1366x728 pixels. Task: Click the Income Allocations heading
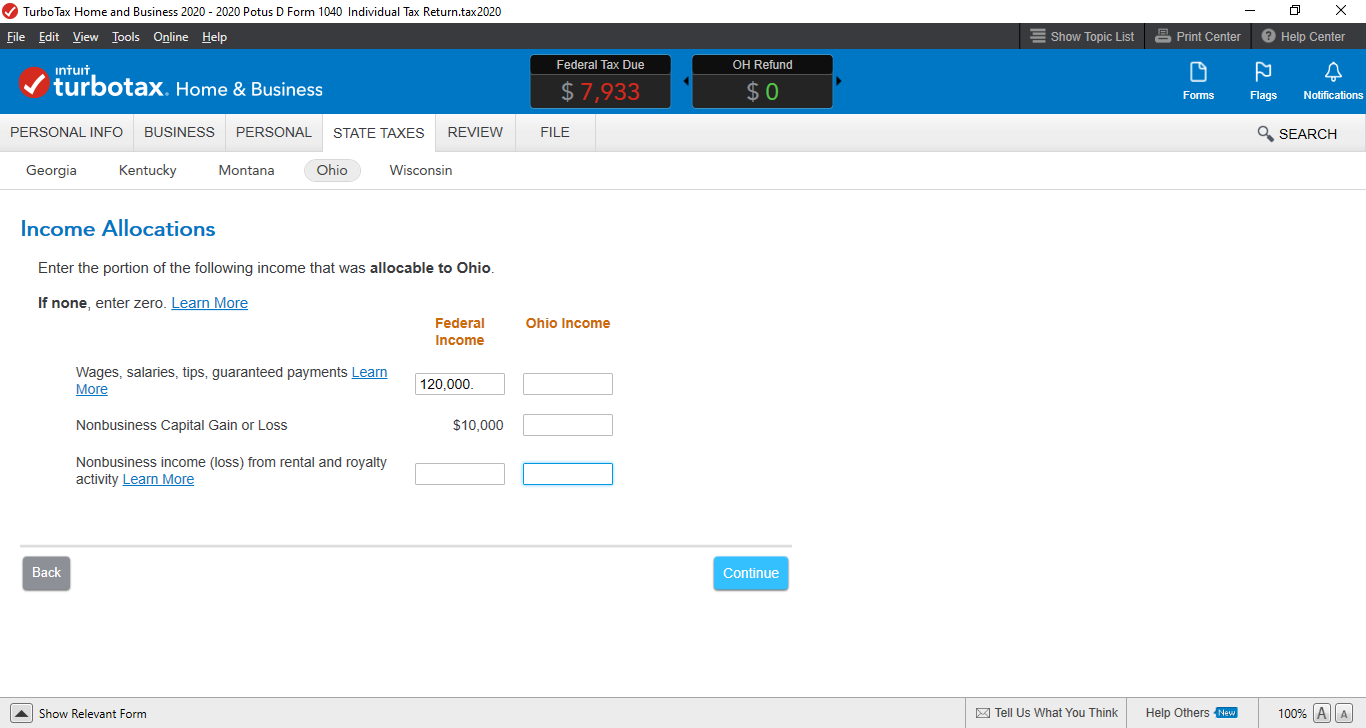click(x=118, y=229)
